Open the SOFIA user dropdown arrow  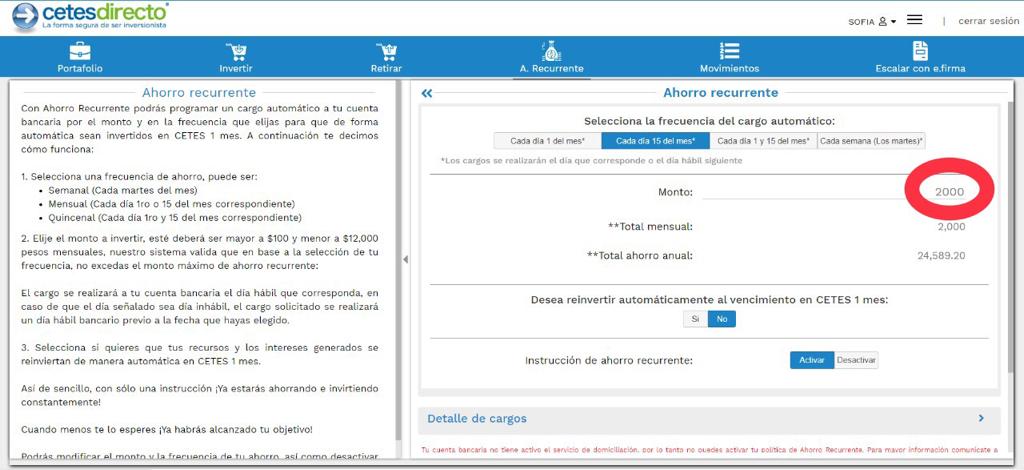pos(893,22)
